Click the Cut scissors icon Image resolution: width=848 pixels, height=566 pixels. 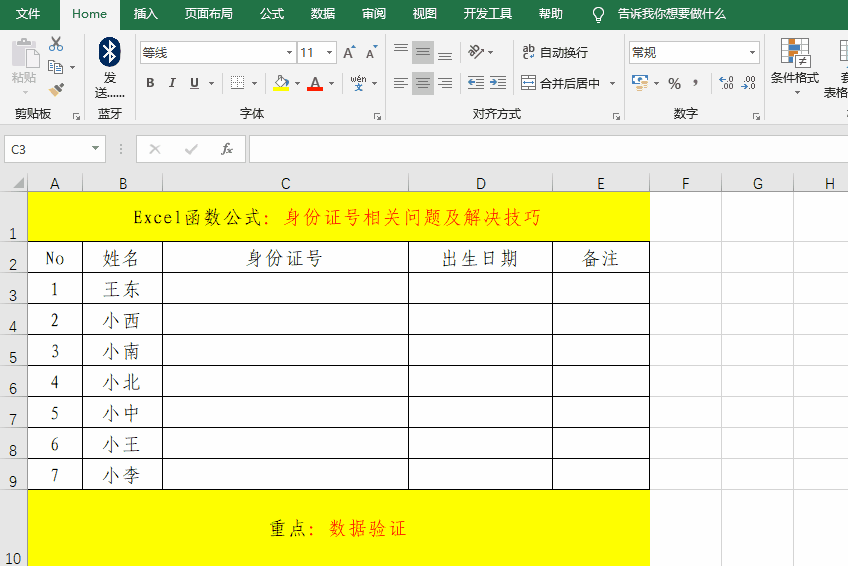coord(55,44)
